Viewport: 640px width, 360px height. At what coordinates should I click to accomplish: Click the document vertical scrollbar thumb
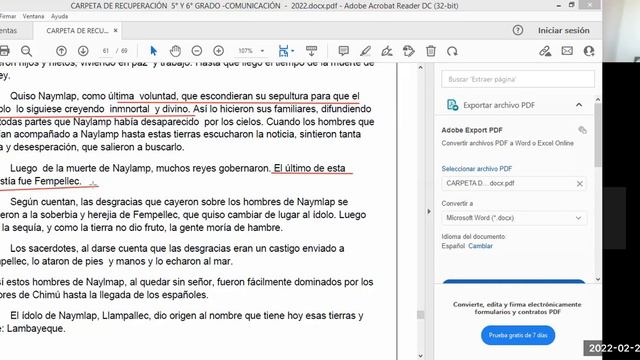pyautogui.click(x=421, y=315)
